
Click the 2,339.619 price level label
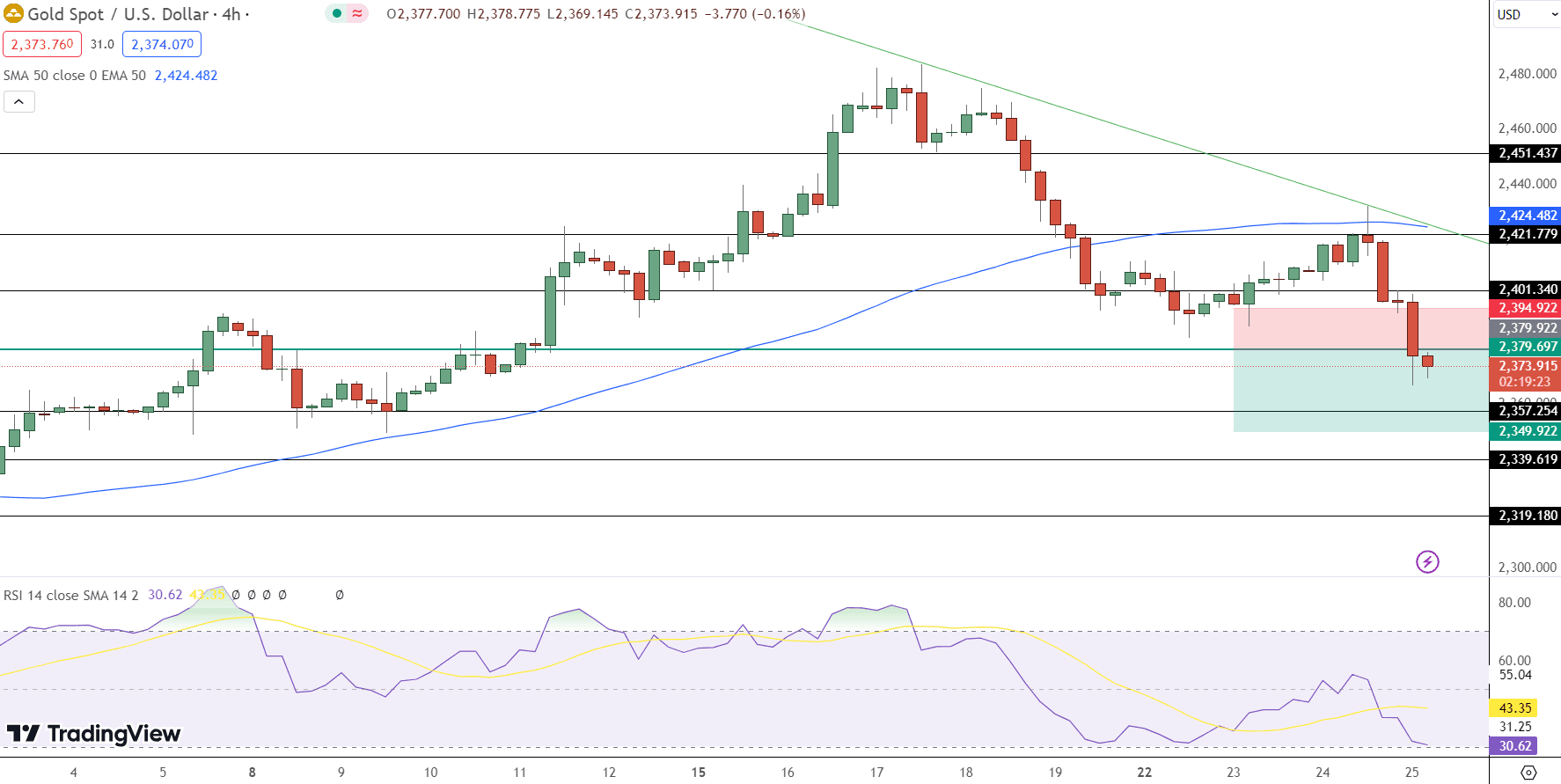coord(1525,459)
